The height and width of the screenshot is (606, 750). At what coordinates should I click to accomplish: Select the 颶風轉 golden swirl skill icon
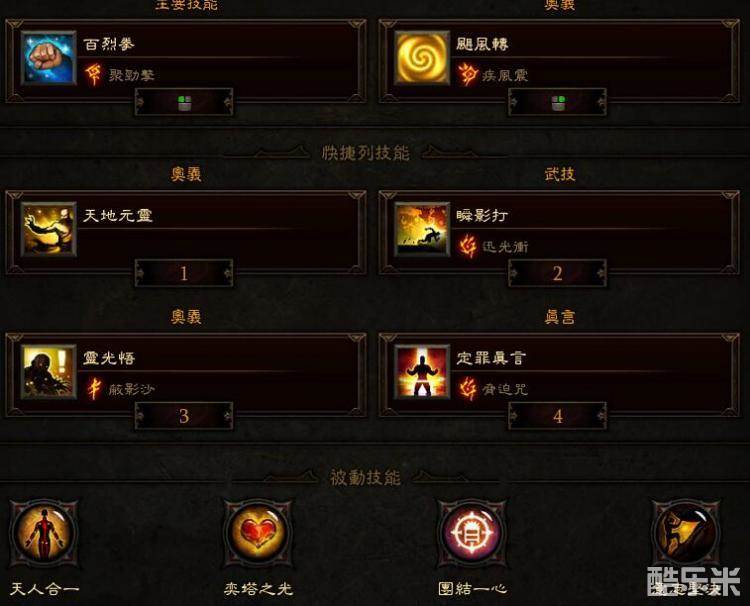click(422, 58)
